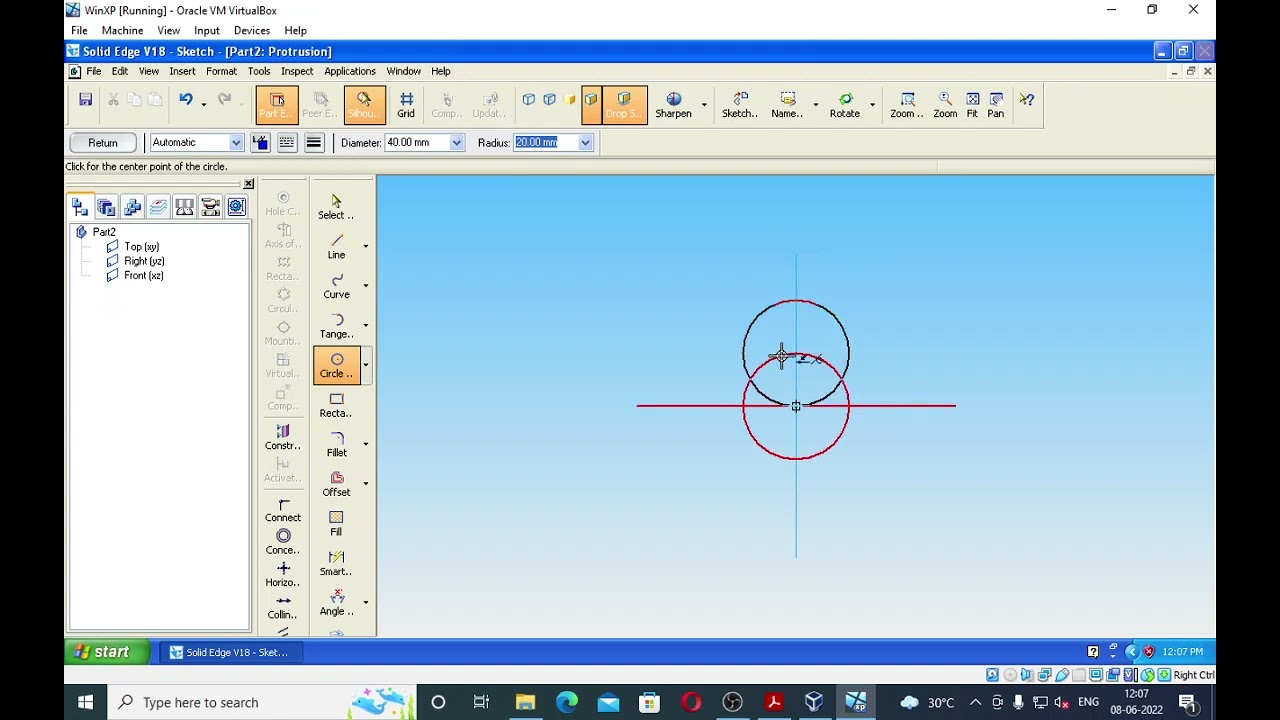
Task: Click the Rotate view tool
Action: point(845,104)
